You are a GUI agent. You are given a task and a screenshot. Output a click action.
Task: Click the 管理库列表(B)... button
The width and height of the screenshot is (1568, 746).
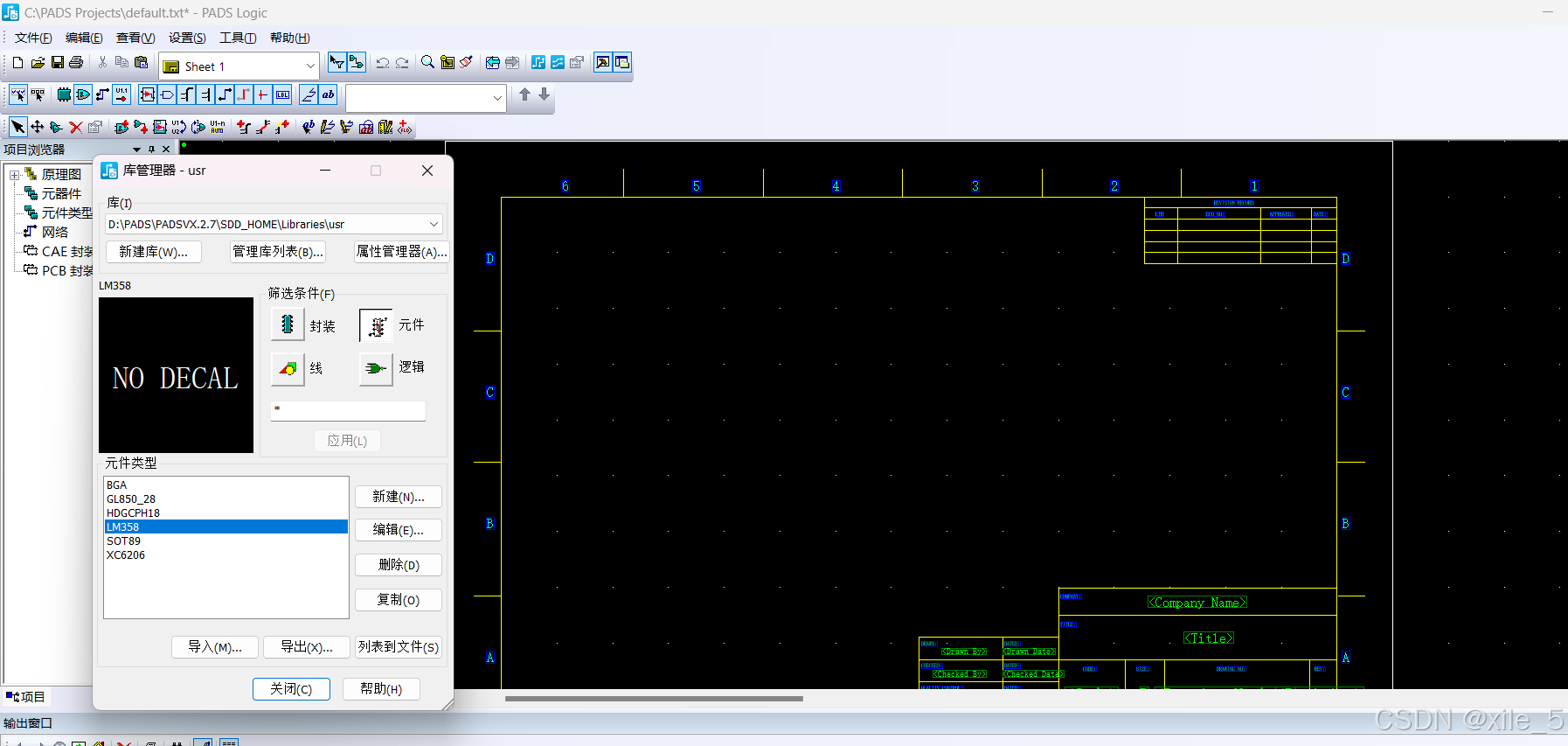pyautogui.click(x=278, y=252)
